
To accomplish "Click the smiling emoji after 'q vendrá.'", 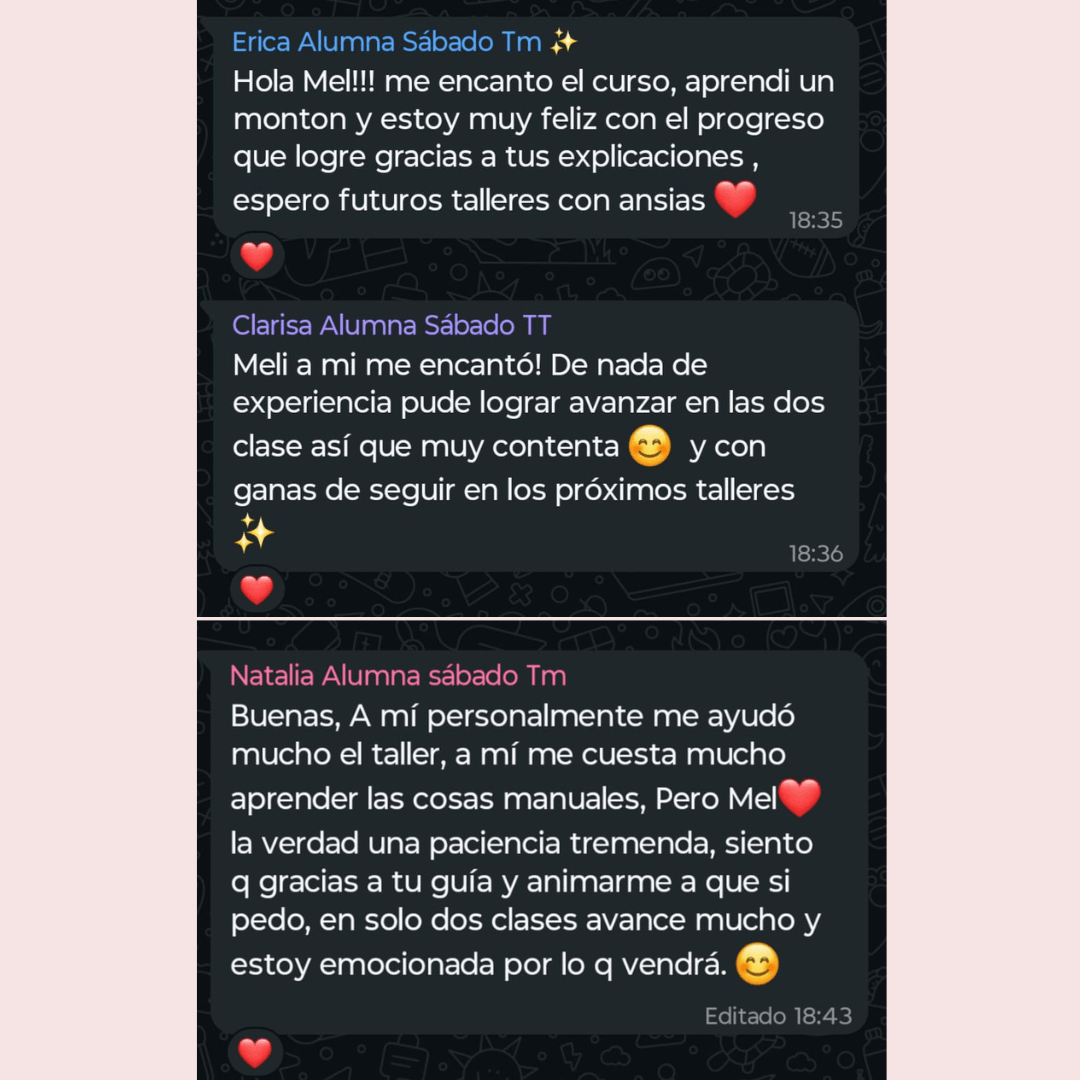I will pyautogui.click(x=757, y=965).
